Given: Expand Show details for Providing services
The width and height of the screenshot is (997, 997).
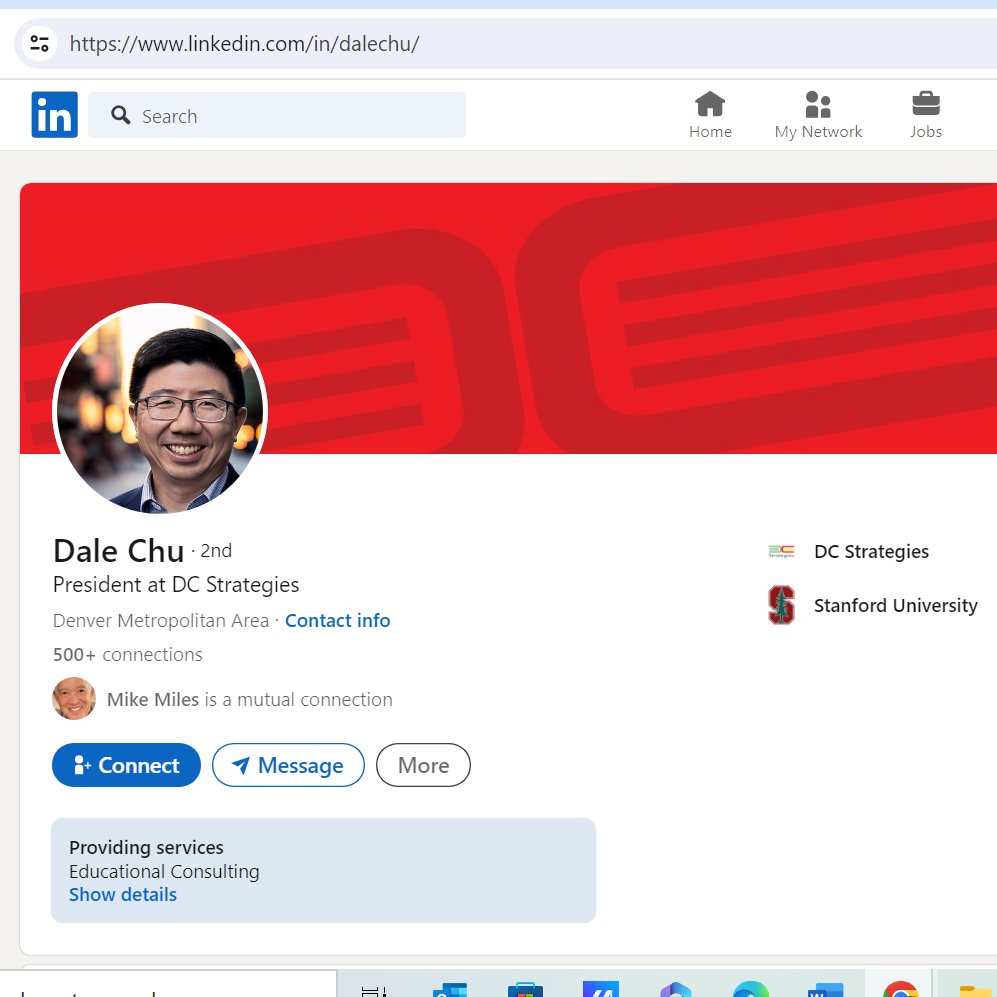Looking at the screenshot, I should click(123, 895).
